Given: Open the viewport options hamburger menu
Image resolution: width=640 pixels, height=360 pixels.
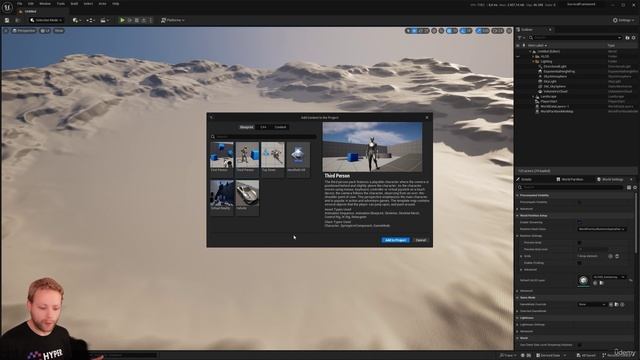Looking at the screenshot, I should (6, 31).
